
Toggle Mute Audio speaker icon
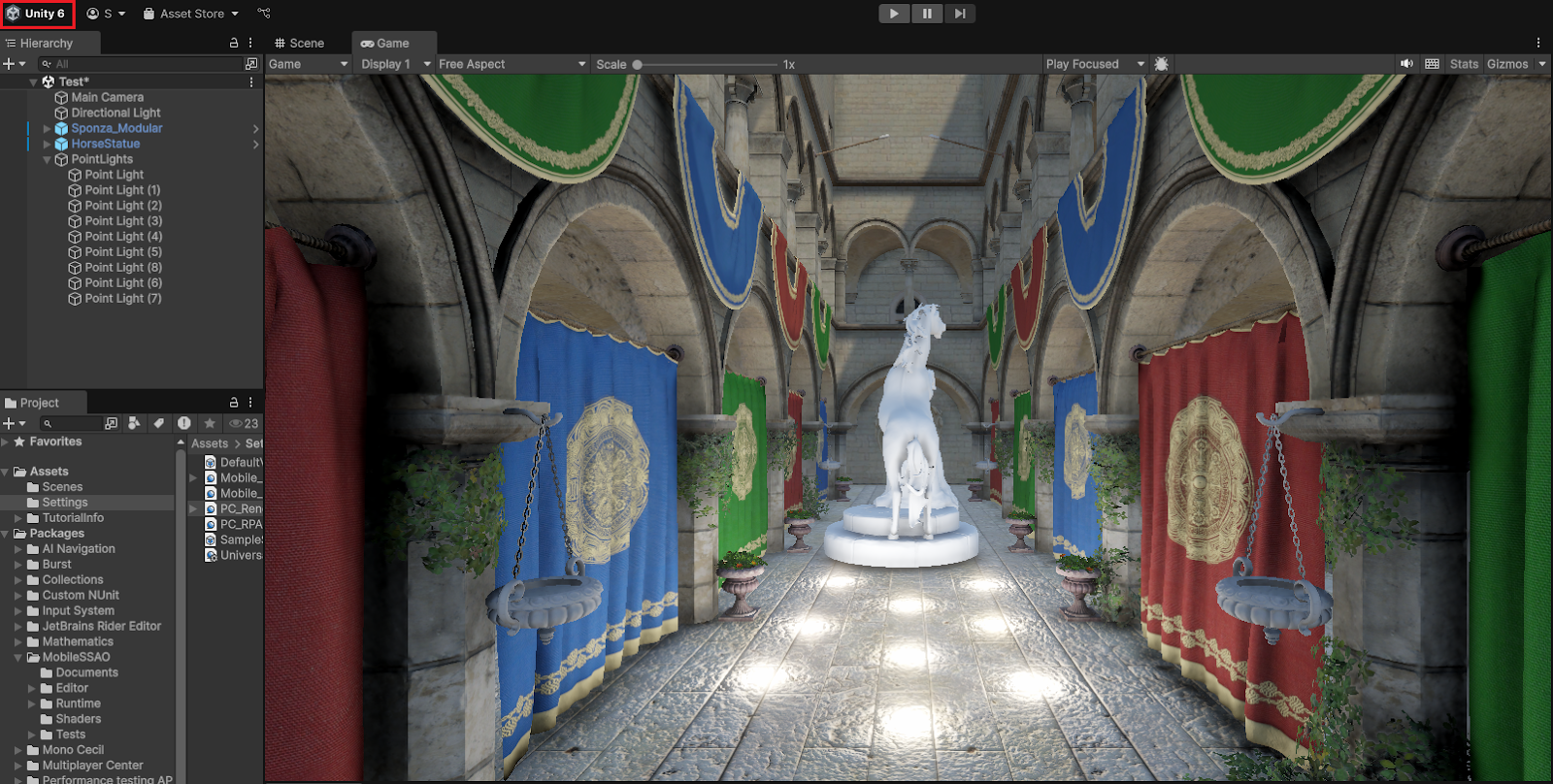pos(1406,64)
